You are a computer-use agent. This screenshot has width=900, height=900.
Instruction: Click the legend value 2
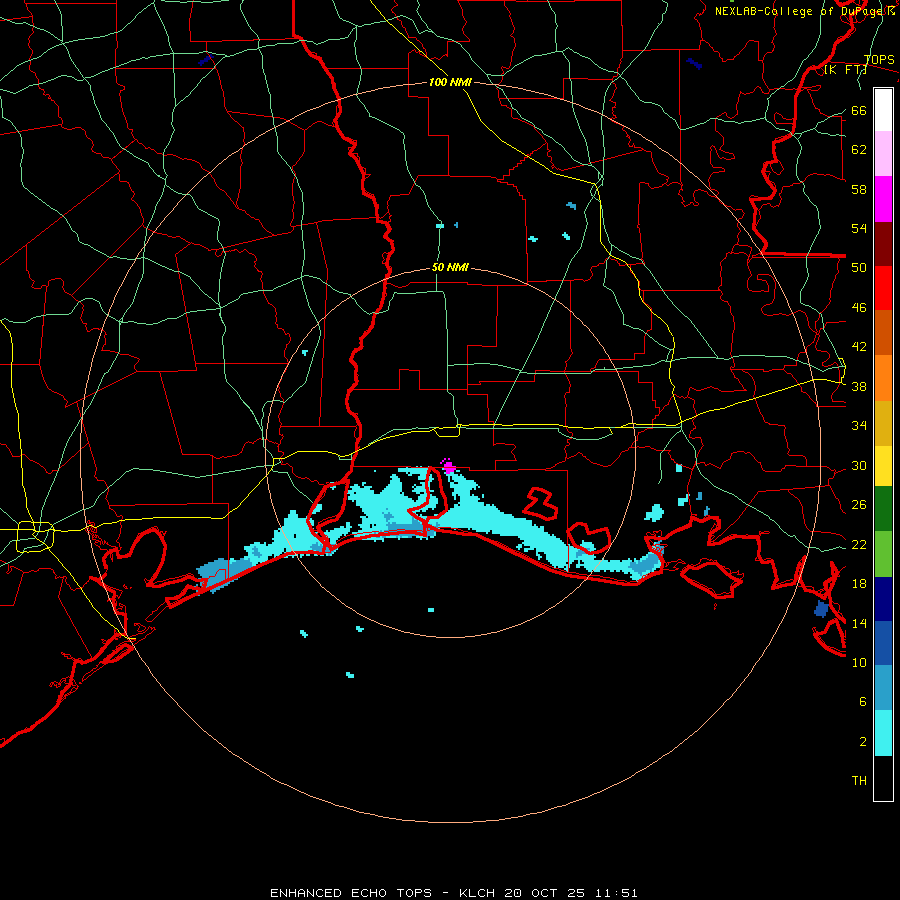863,742
